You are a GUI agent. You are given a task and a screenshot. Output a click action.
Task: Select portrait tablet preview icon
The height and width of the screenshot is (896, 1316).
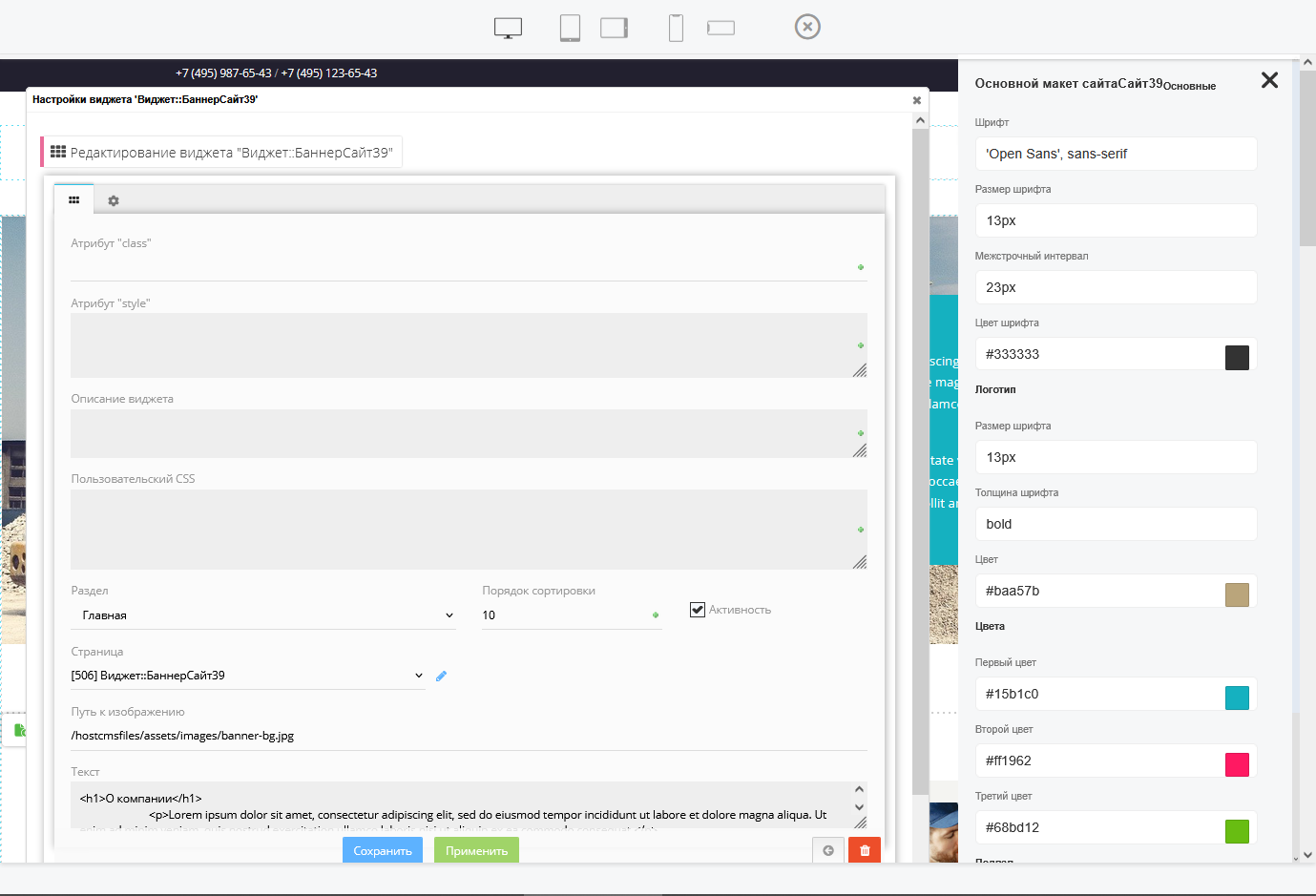[570, 28]
